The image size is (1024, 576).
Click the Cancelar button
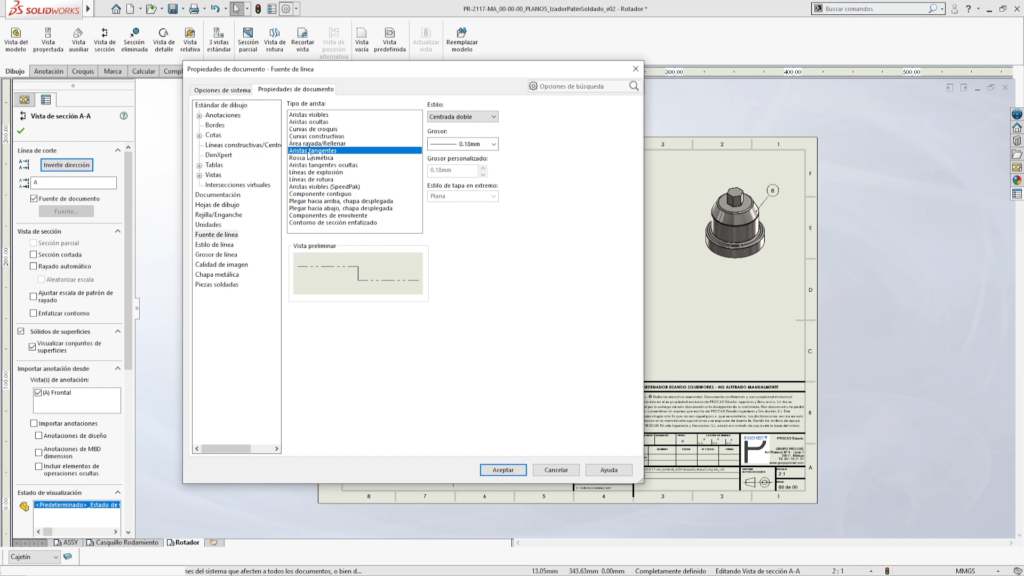pos(556,470)
